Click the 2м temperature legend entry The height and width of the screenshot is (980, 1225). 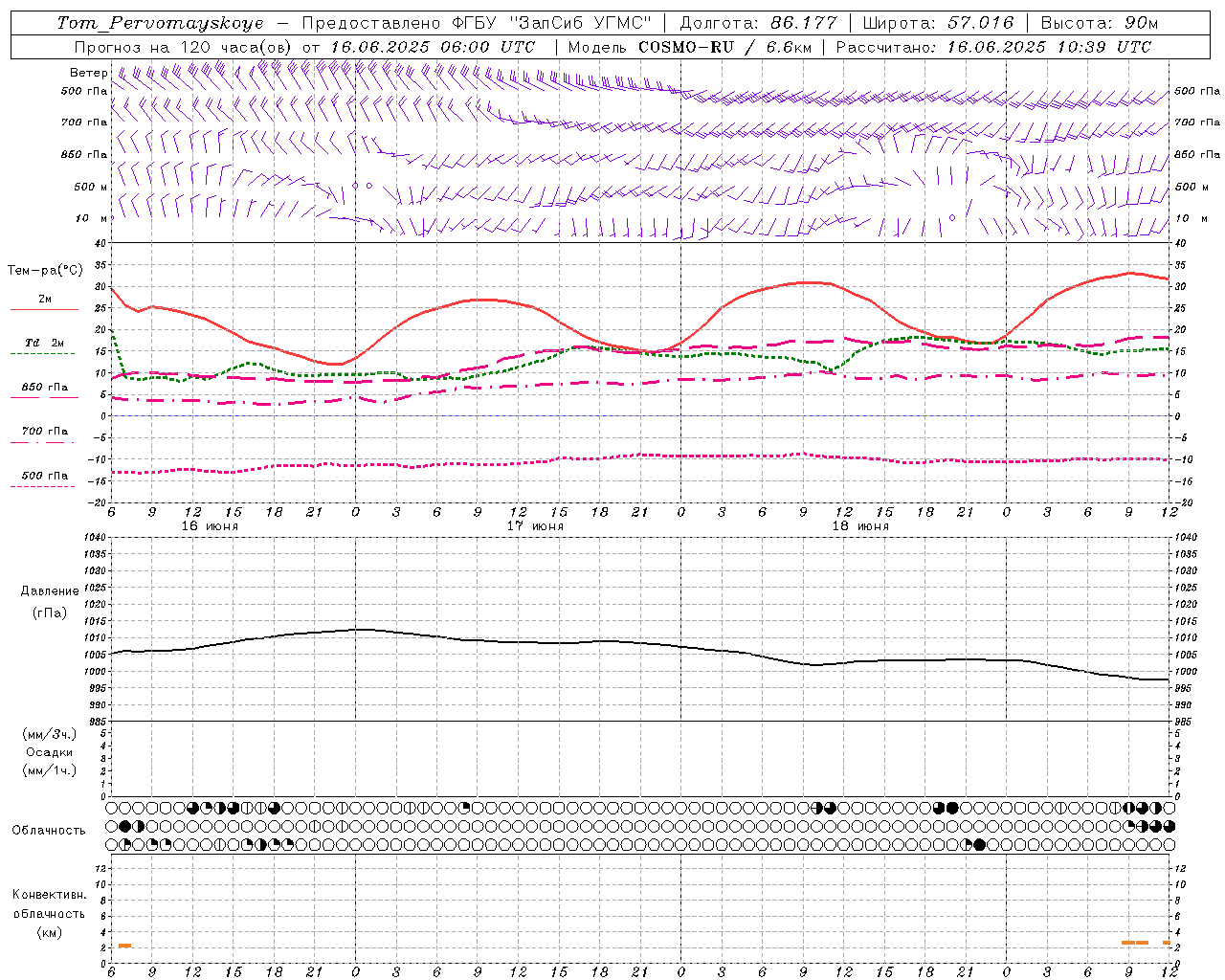point(45,300)
